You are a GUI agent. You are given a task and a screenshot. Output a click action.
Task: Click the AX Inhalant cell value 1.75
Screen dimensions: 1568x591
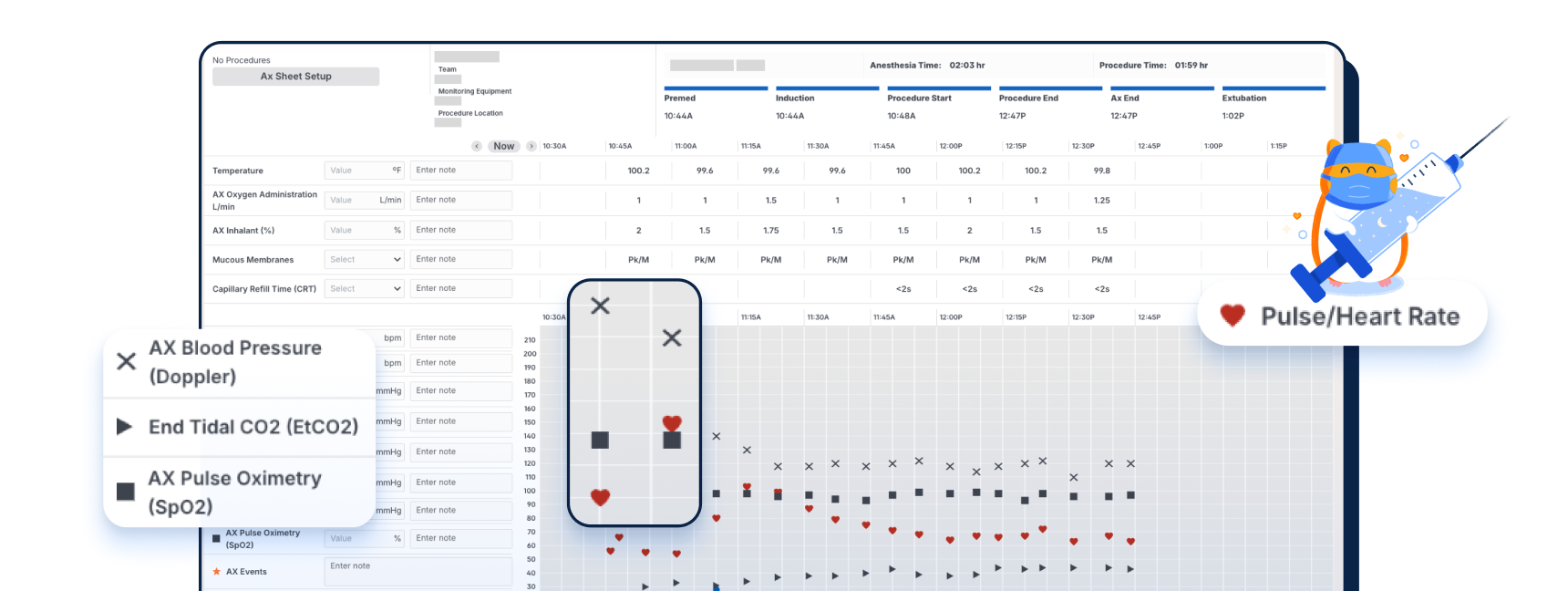[771, 231]
